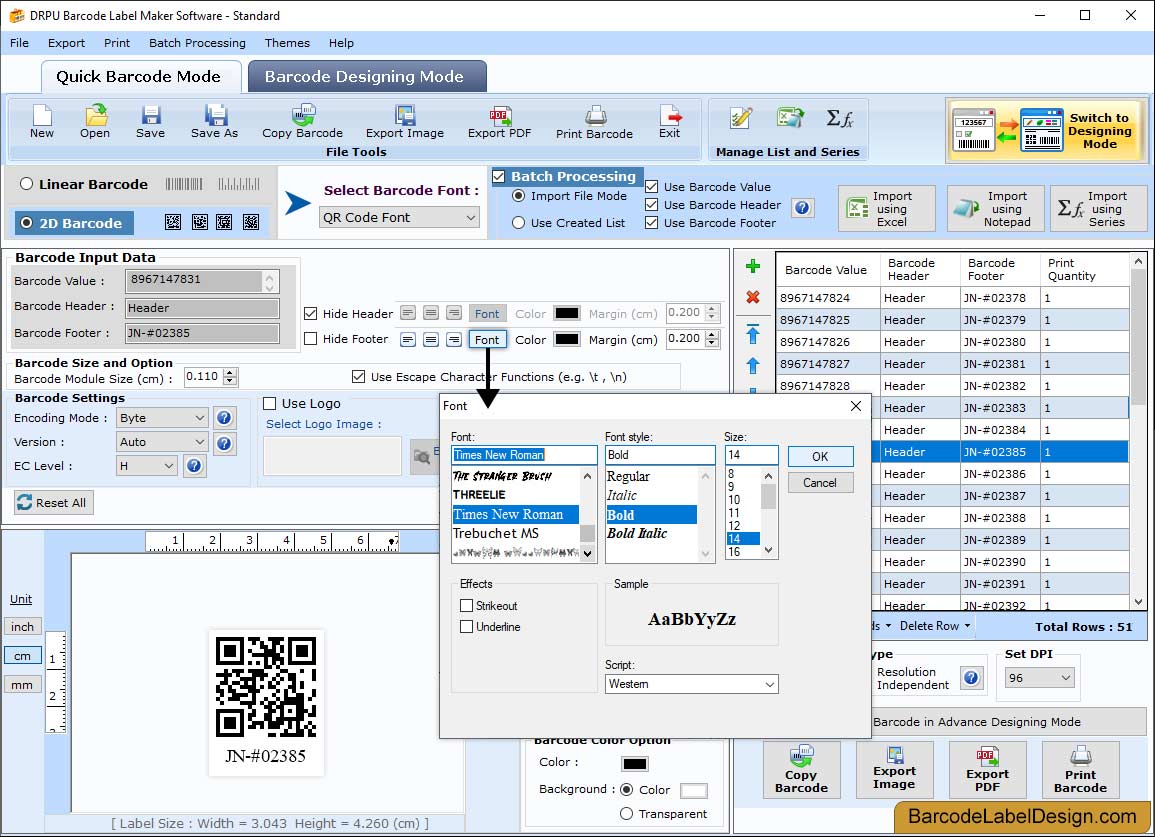
Task: Click the Barcode Color Option swatch
Action: click(635, 763)
